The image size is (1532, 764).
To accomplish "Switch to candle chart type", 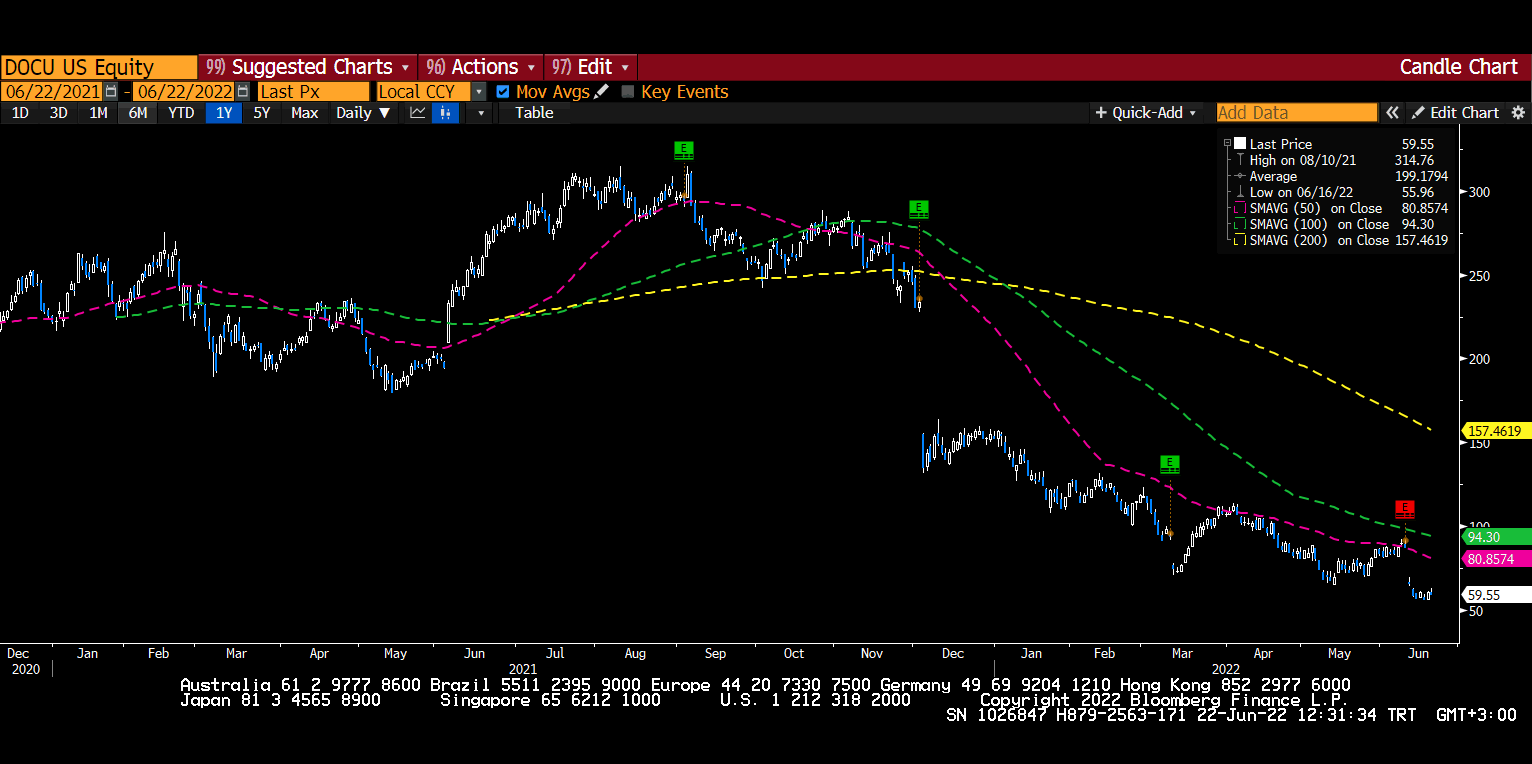I will pyautogui.click(x=446, y=113).
